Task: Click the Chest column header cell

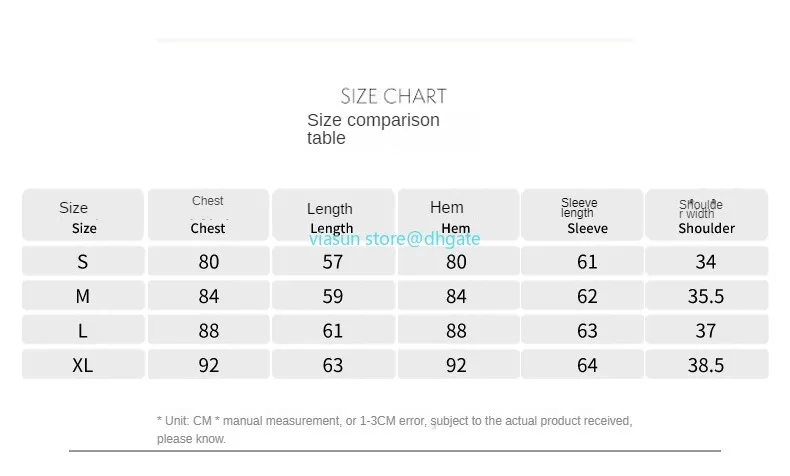Action: 208,215
